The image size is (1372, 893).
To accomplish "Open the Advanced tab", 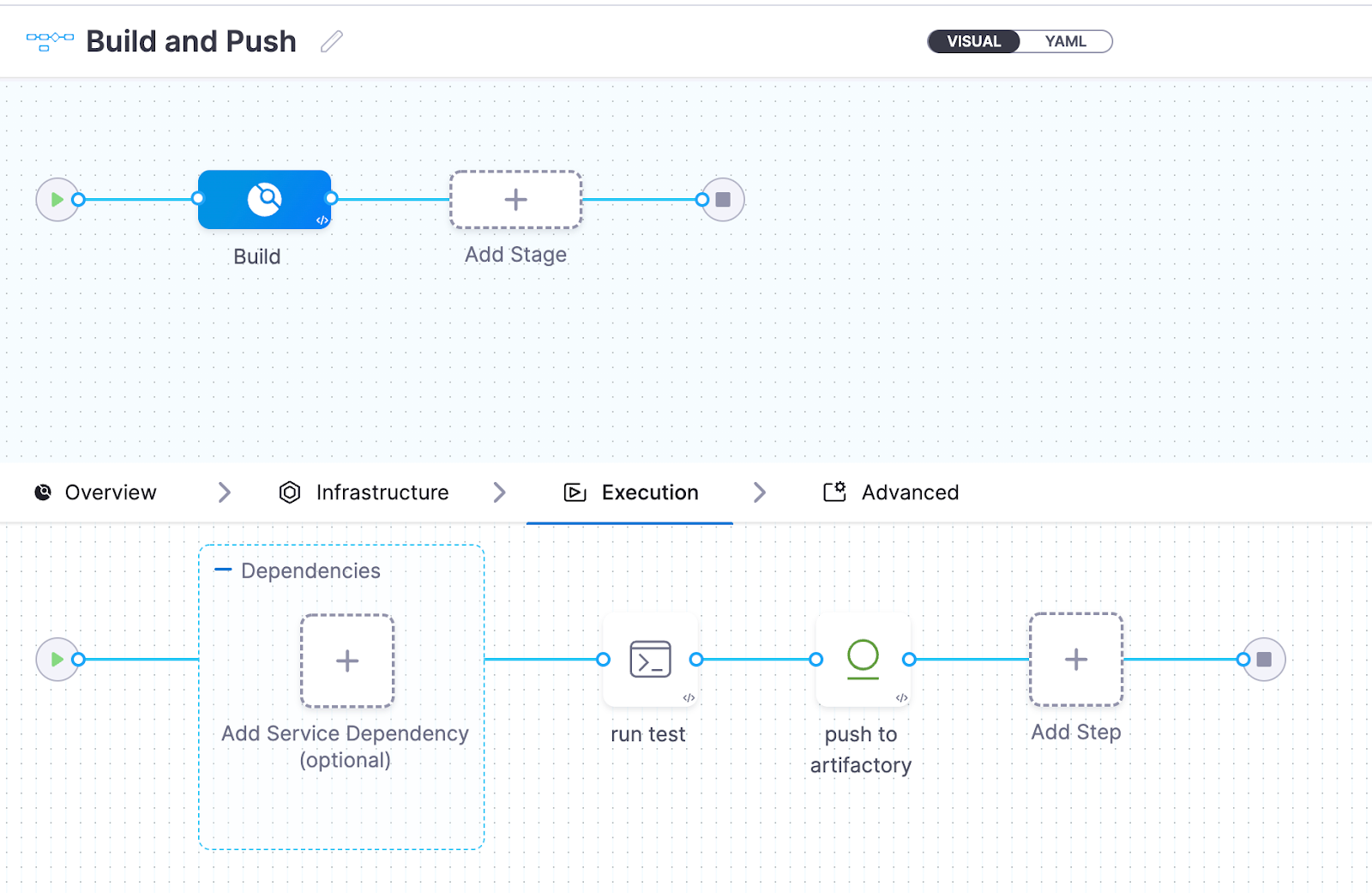I will tap(891, 492).
